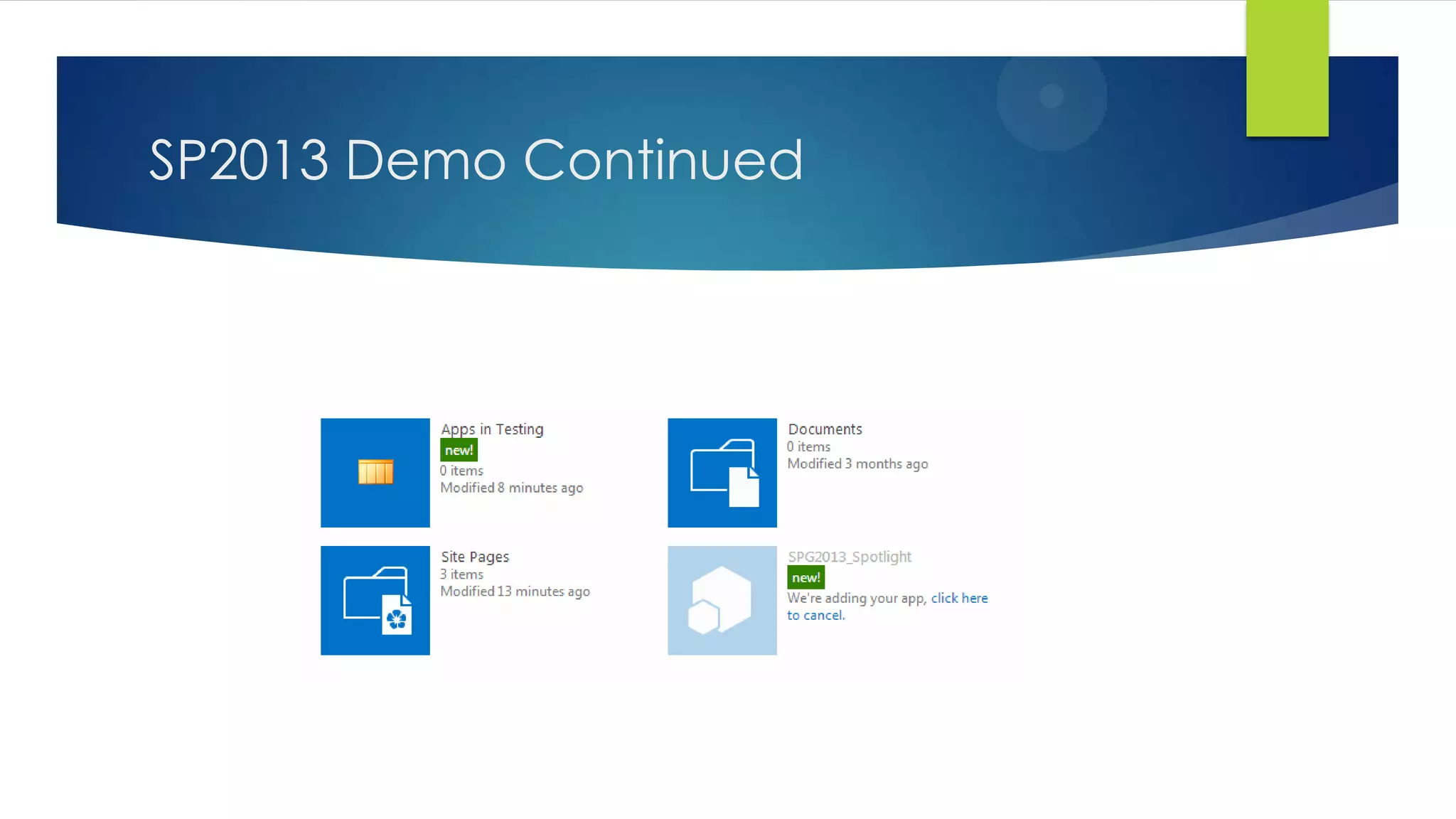Click the 'new!' badge under Apps in Testing
Screen dimensions: 1456x819
click(459, 450)
